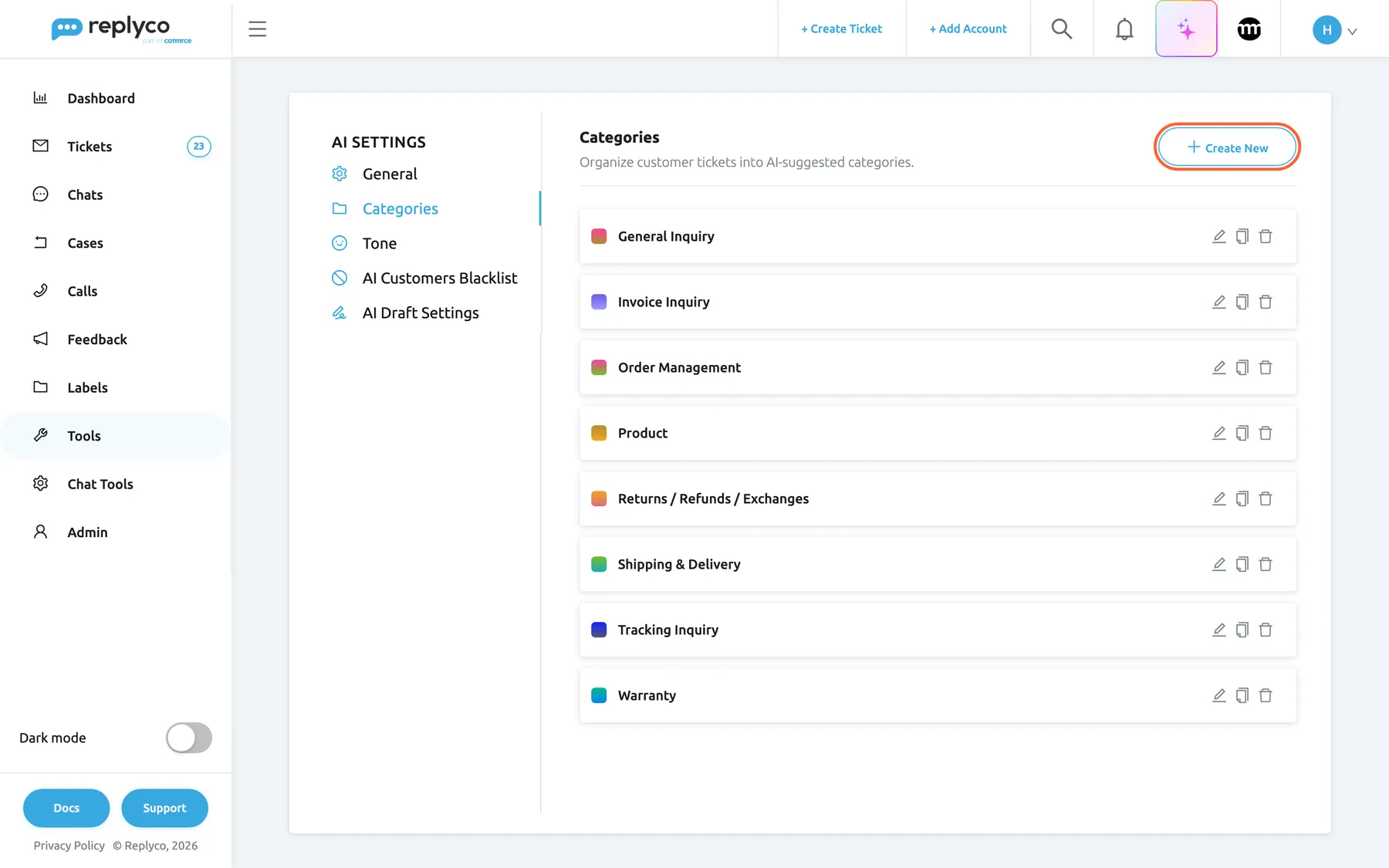The image size is (1389, 868).
Task: Delete the General Inquiry category
Action: click(x=1266, y=236)
